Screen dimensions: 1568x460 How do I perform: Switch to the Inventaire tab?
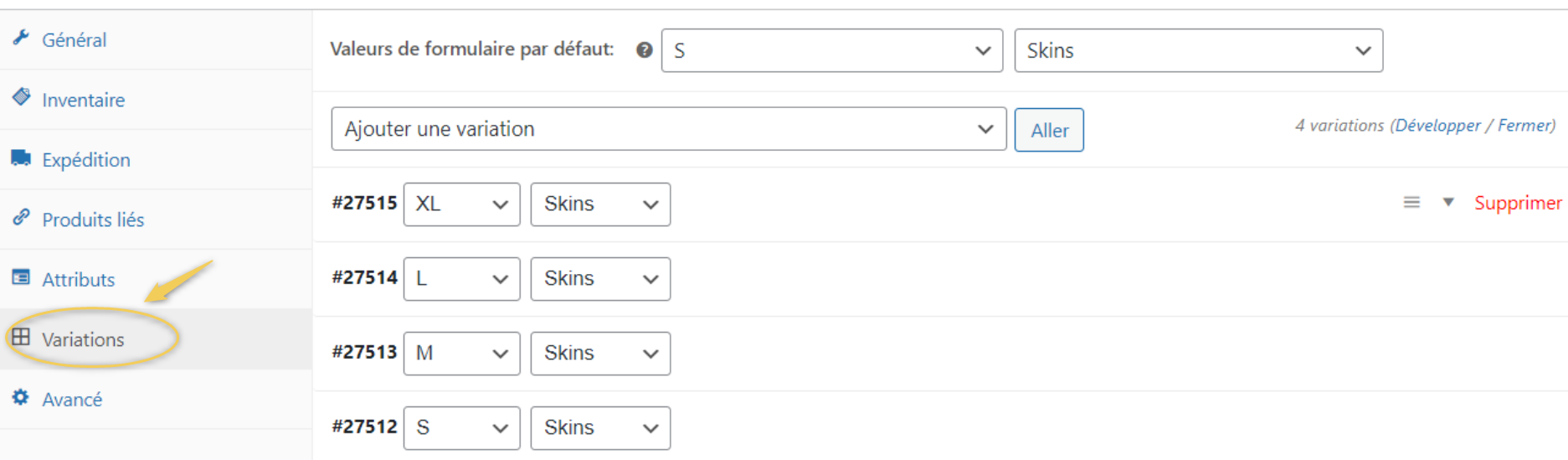pos(83,100)
